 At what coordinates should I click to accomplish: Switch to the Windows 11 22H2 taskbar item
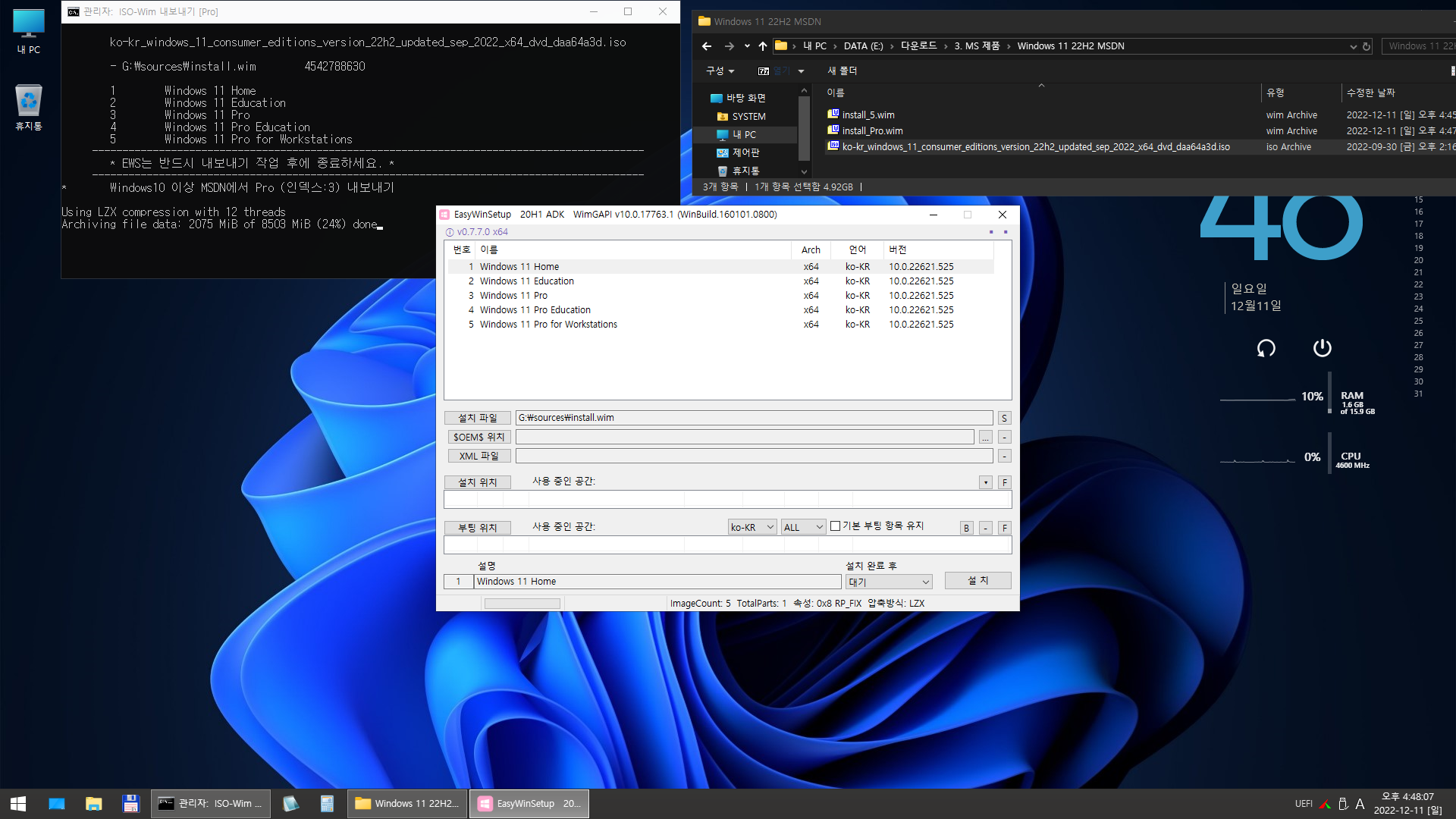point(407,803)
